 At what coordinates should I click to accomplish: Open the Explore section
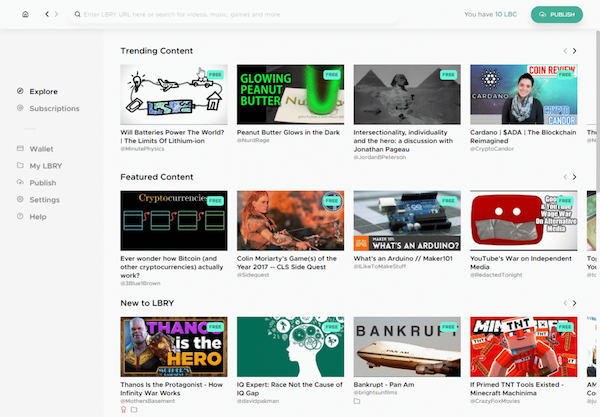pyautogui.click(x=43, y=91)
